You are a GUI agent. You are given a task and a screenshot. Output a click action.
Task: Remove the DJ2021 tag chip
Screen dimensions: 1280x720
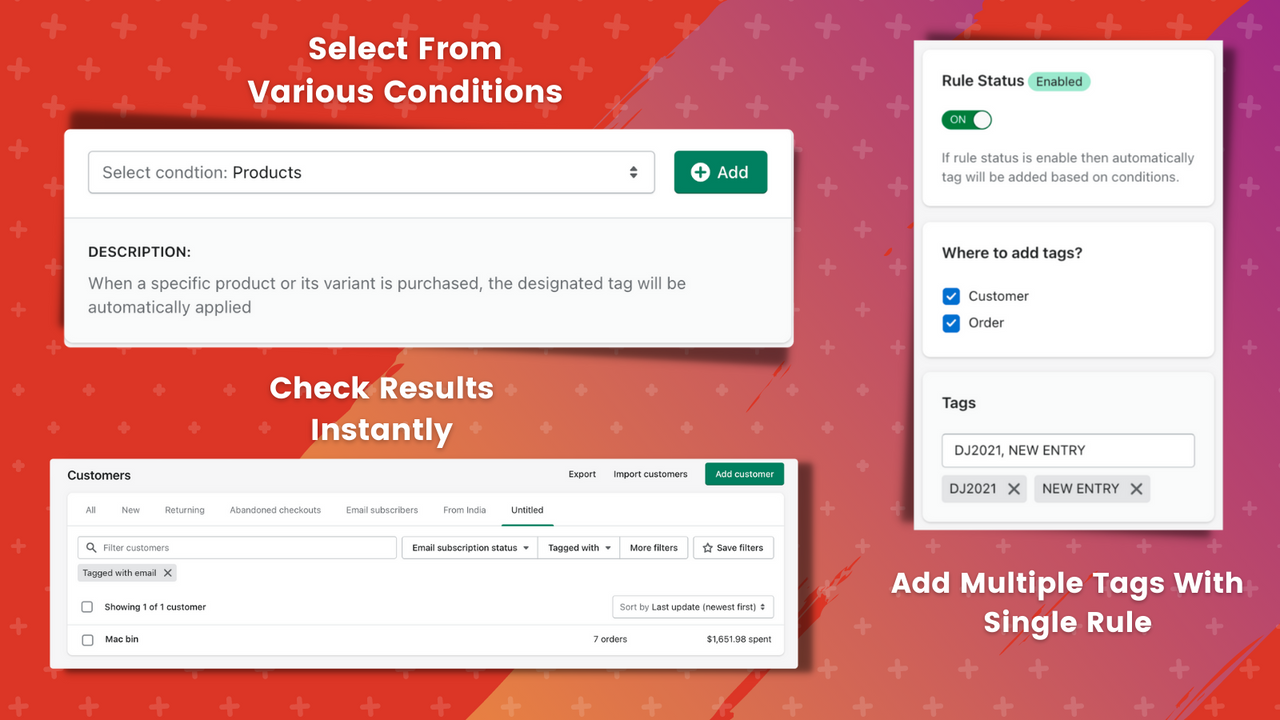tap(1014, 489)
